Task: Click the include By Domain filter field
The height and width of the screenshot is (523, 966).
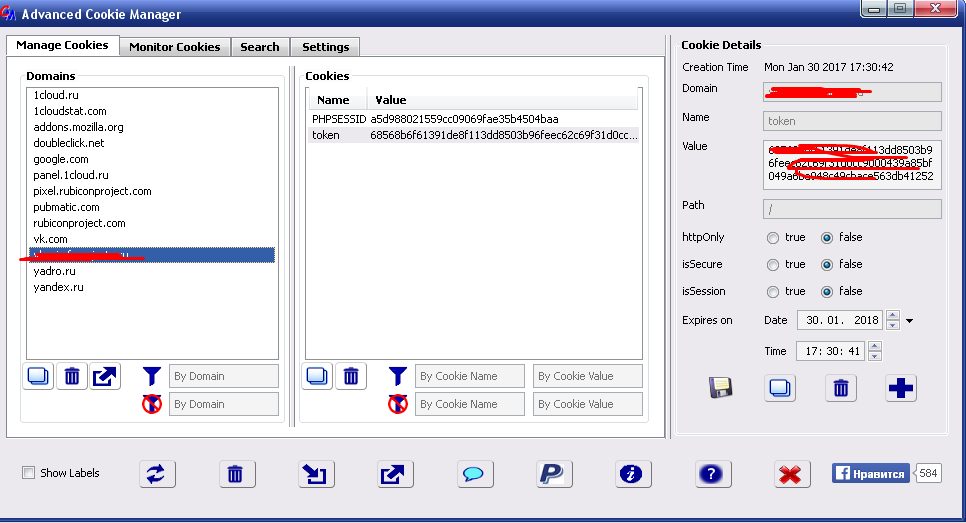Action: 224,376
